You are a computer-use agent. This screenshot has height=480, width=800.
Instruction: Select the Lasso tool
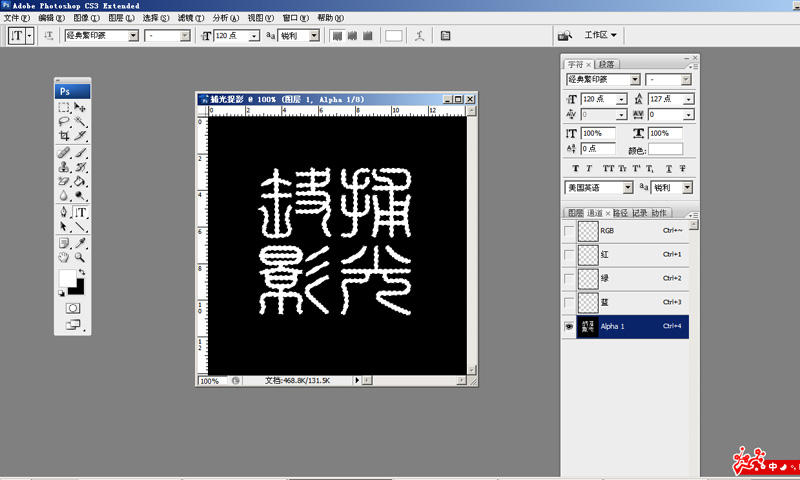[x=64, y=121]
